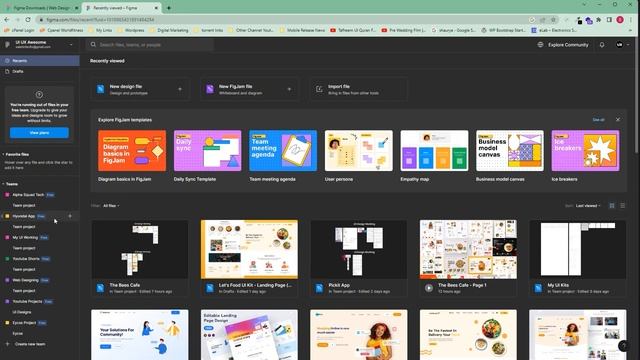Click the globe icon next to Explore Community
The image size is (640, 360).
[x=540, y=44]
